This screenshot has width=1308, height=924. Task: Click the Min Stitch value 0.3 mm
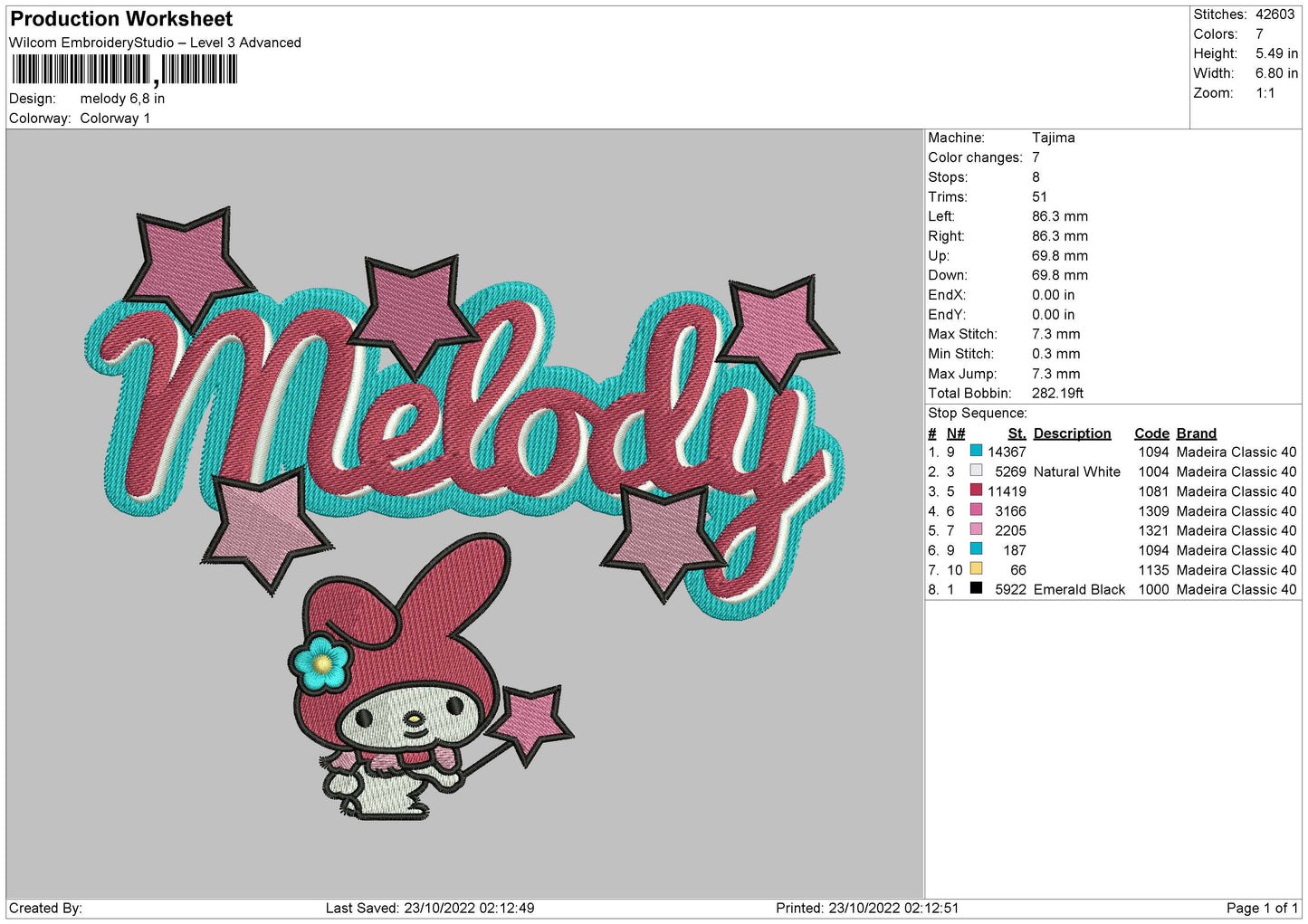[1056, 354]
